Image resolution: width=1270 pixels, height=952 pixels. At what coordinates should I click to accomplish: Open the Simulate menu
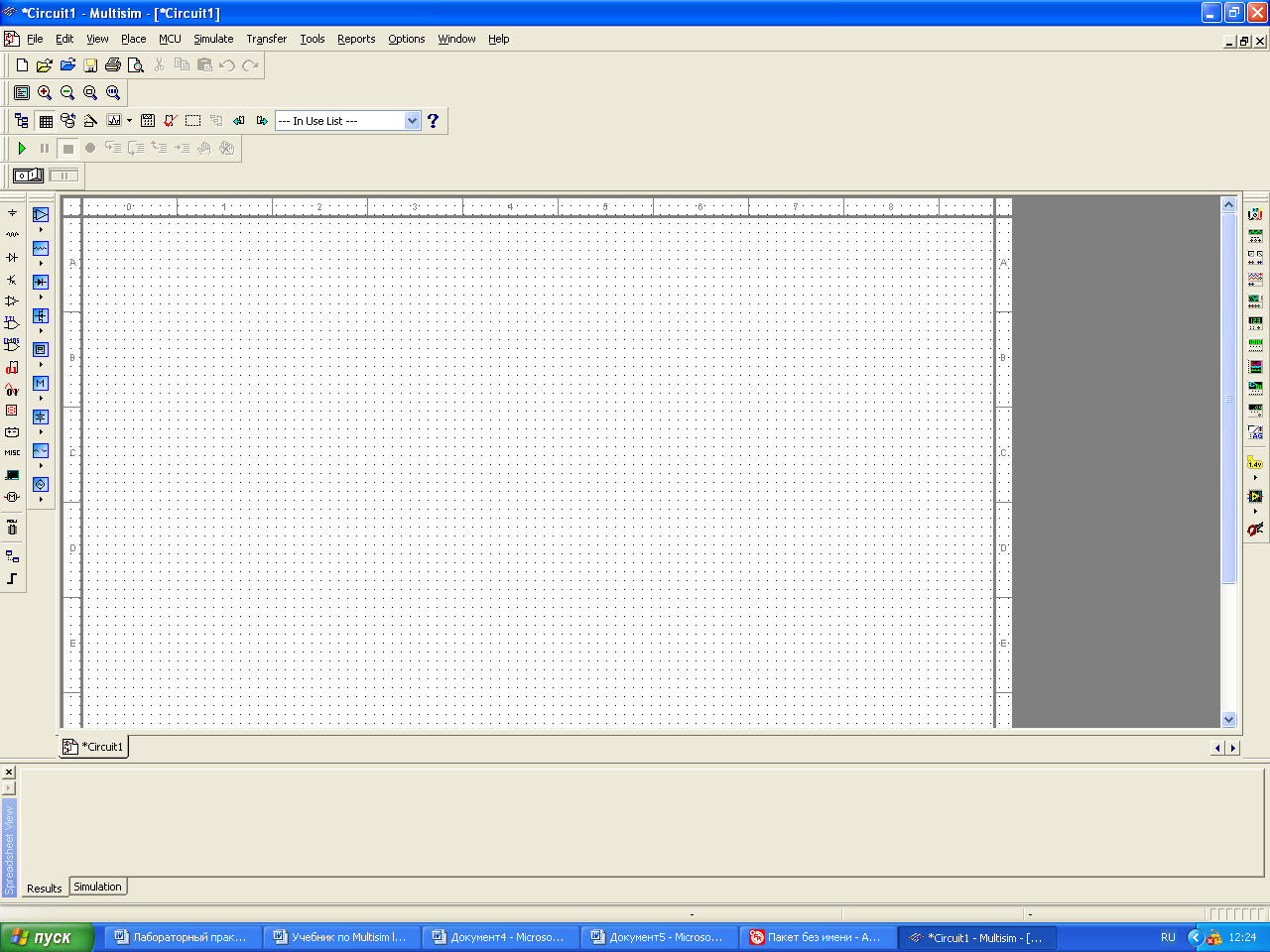coord(213,39)
